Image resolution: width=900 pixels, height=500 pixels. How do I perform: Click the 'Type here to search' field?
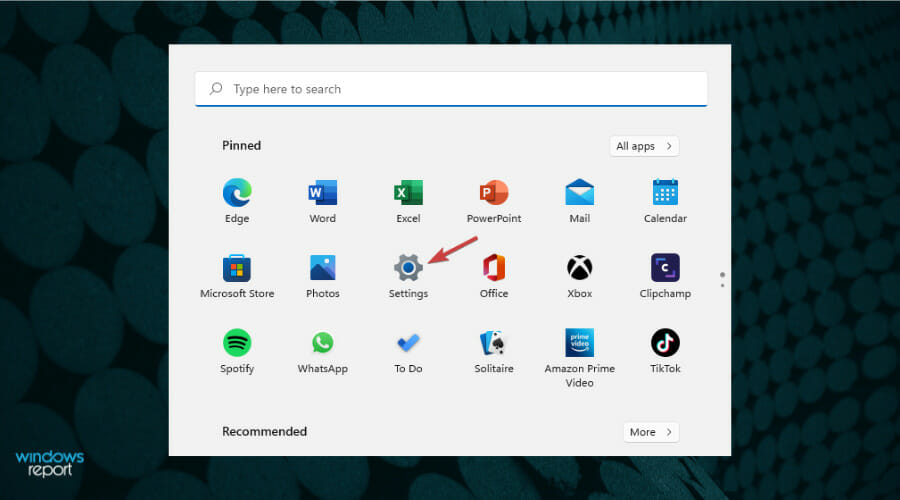(451, 89)
